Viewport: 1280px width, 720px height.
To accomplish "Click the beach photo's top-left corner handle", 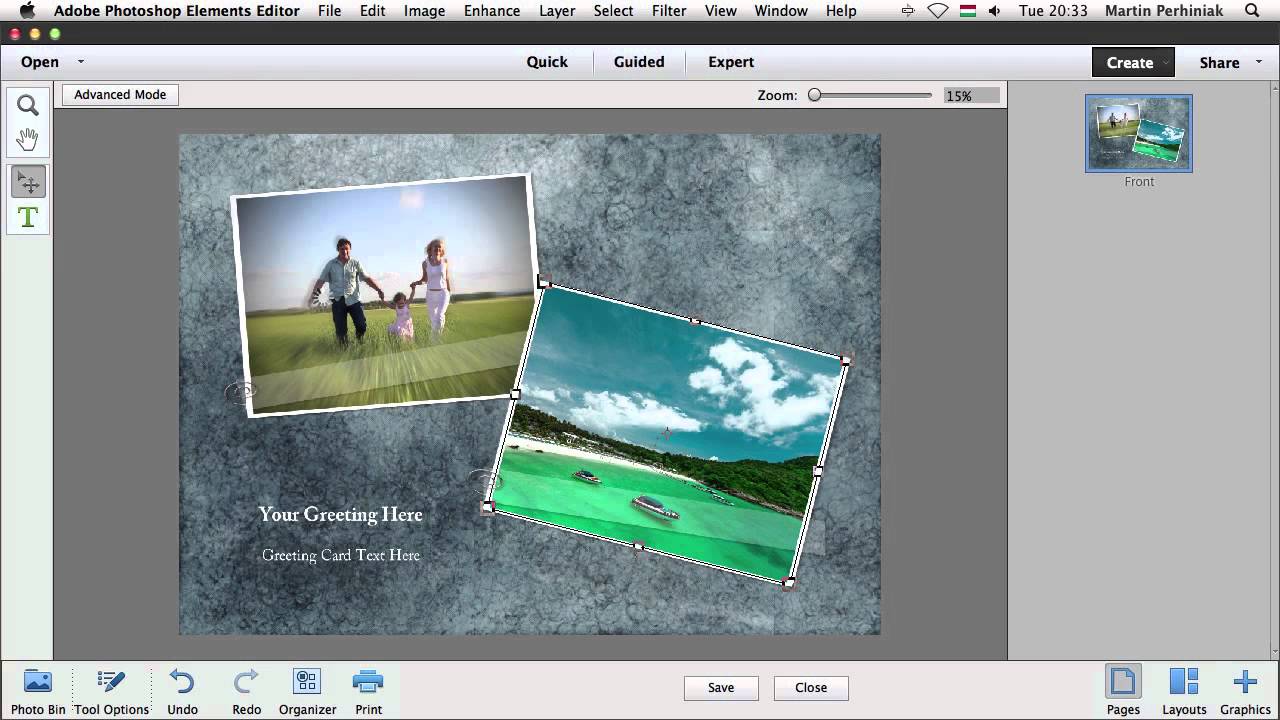I will (x=544, y=283).
